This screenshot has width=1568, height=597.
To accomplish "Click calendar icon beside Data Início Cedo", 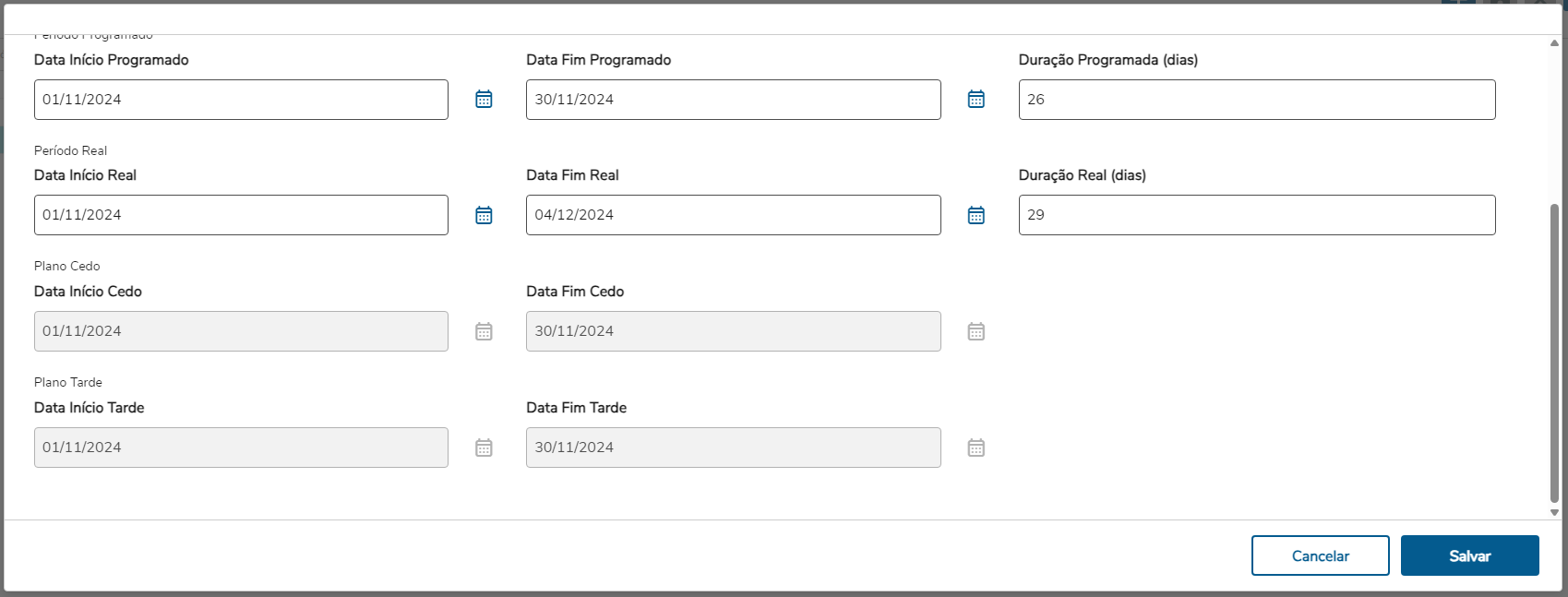I will pyautogui.click(x=484, y=331).
